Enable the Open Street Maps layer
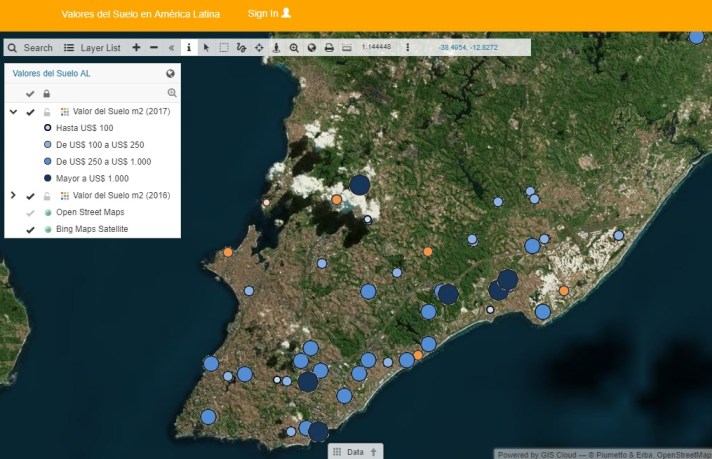This screenshot has height=459, width=712. pos(31,212)
